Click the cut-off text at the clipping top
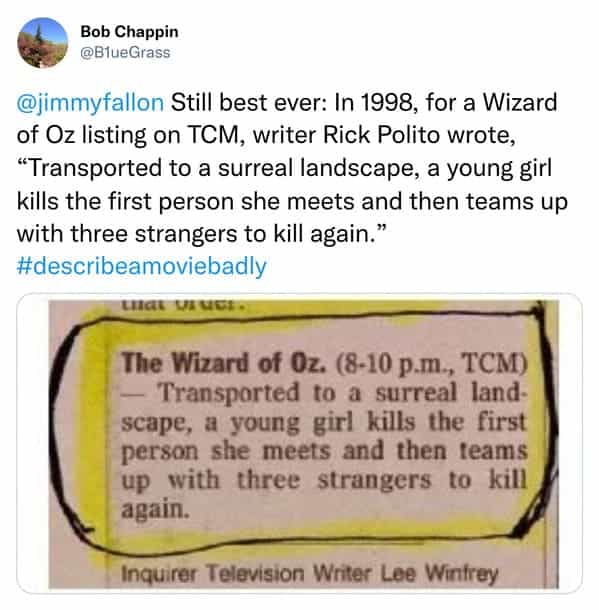The width and height of the screenshot is (599, 610). (x=183, y=304)
